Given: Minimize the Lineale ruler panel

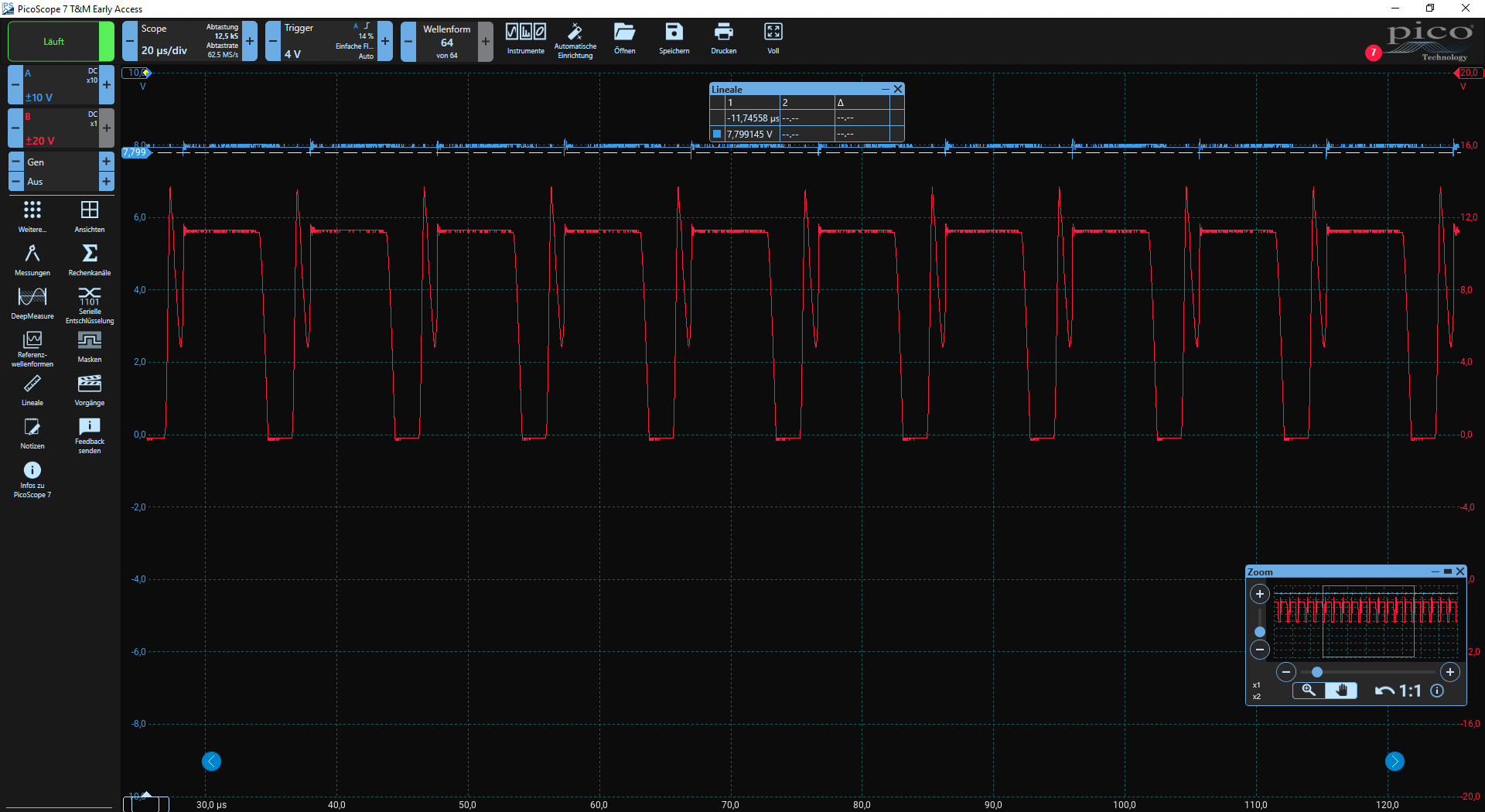Looking at the screenshot, I should 885,89.
